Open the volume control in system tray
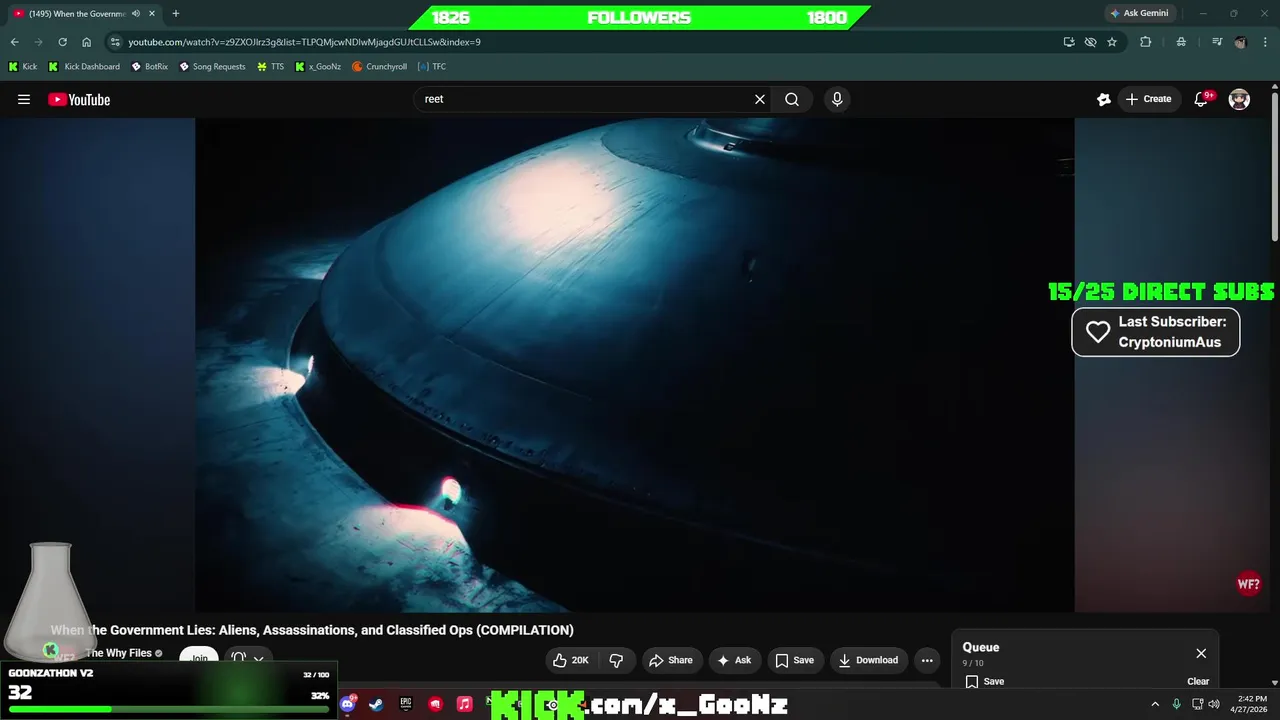Viewport: 1280px width, 720px height. click(1214, 704)
